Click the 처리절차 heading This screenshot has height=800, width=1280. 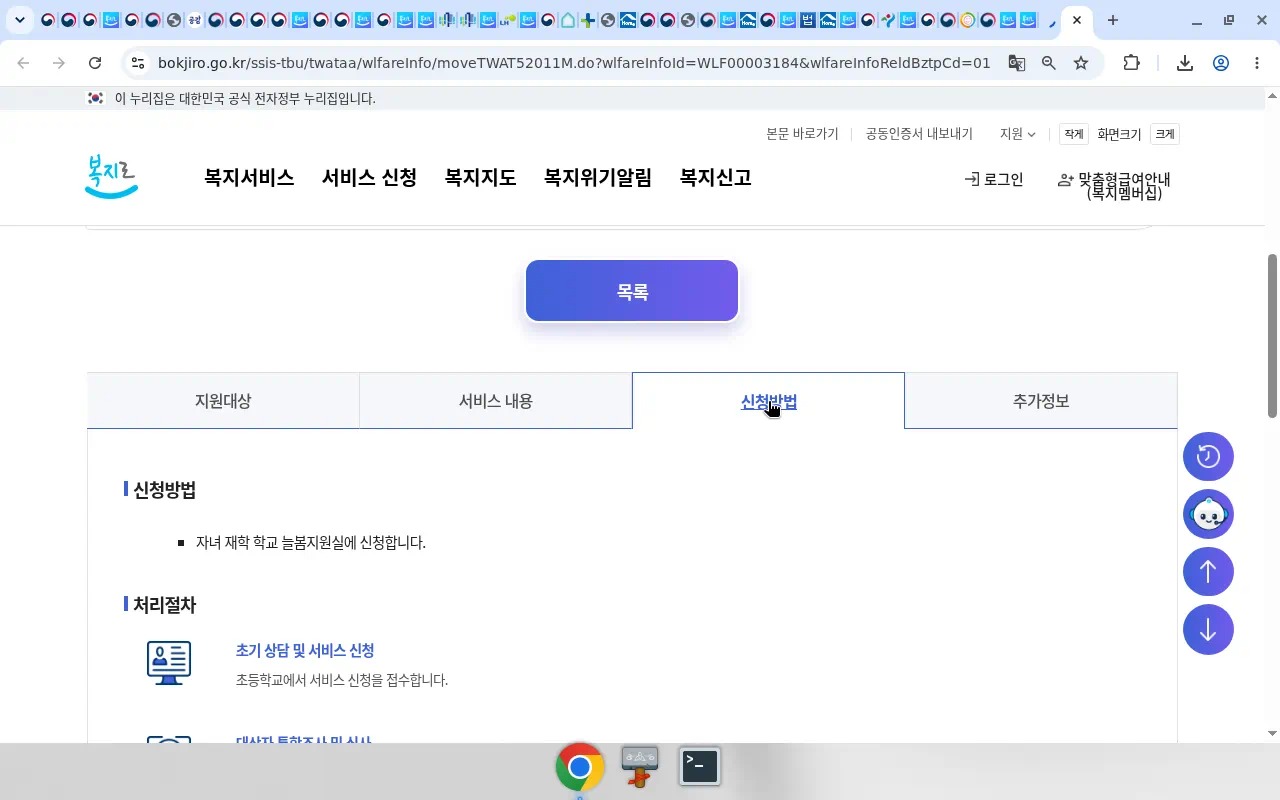tap(165, 605)
